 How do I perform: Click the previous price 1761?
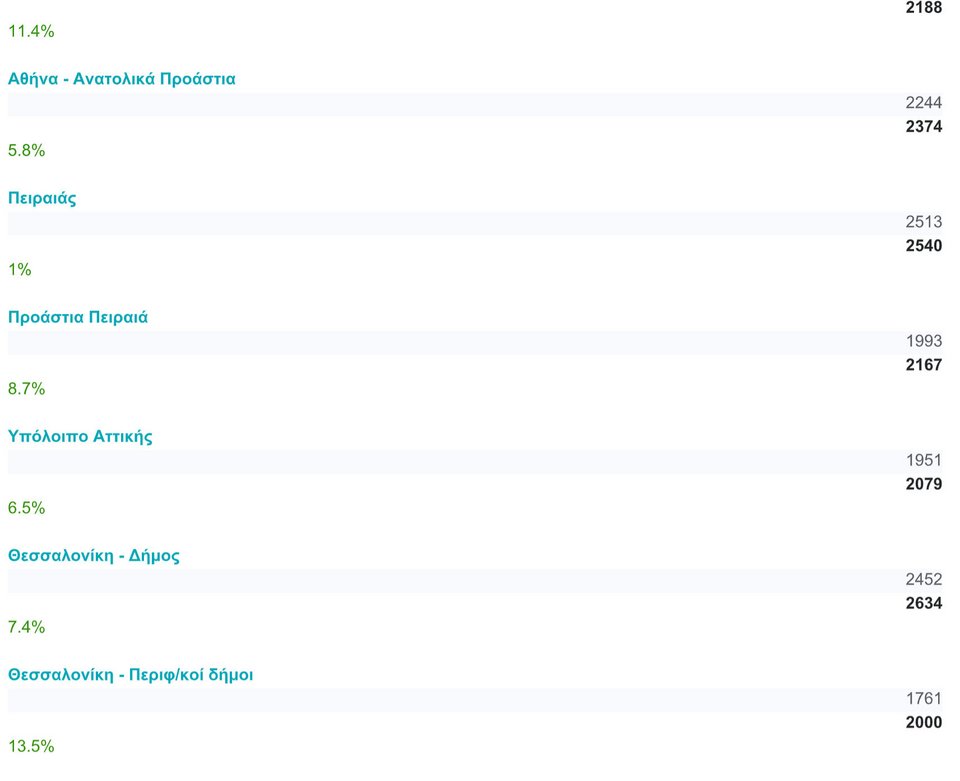pos(923,698)
